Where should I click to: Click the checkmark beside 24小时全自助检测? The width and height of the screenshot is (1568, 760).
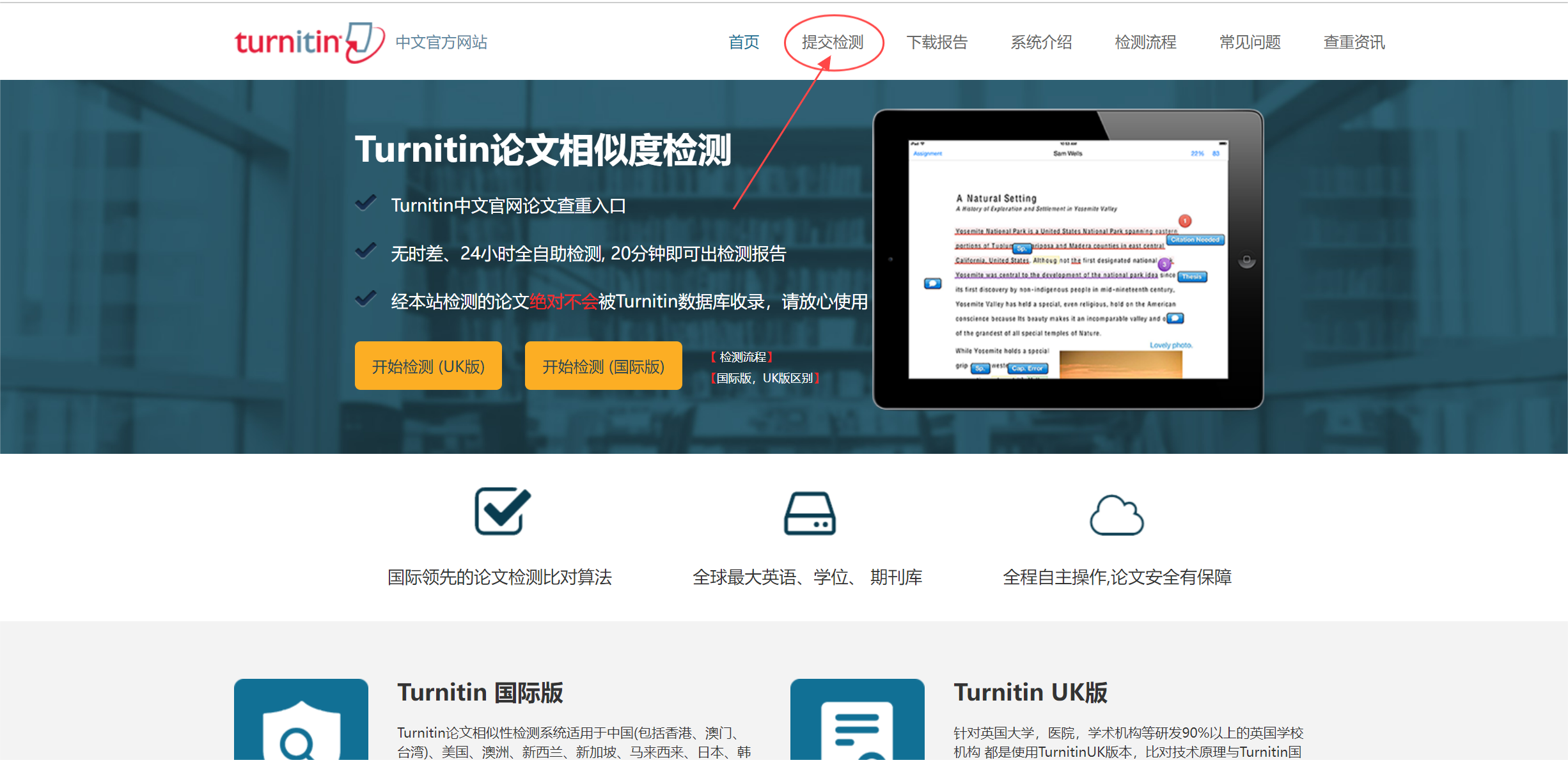pos(365,251)
